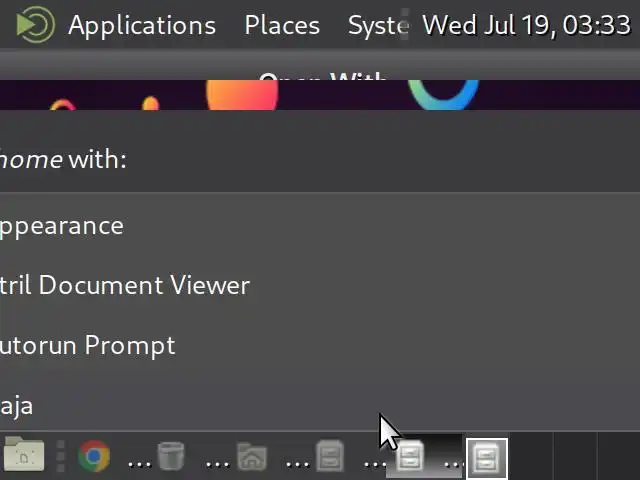Click the highlighted file cabinet under the cursor
The width and height of the screenshot is (640, 480).
(x=409, y=456)
